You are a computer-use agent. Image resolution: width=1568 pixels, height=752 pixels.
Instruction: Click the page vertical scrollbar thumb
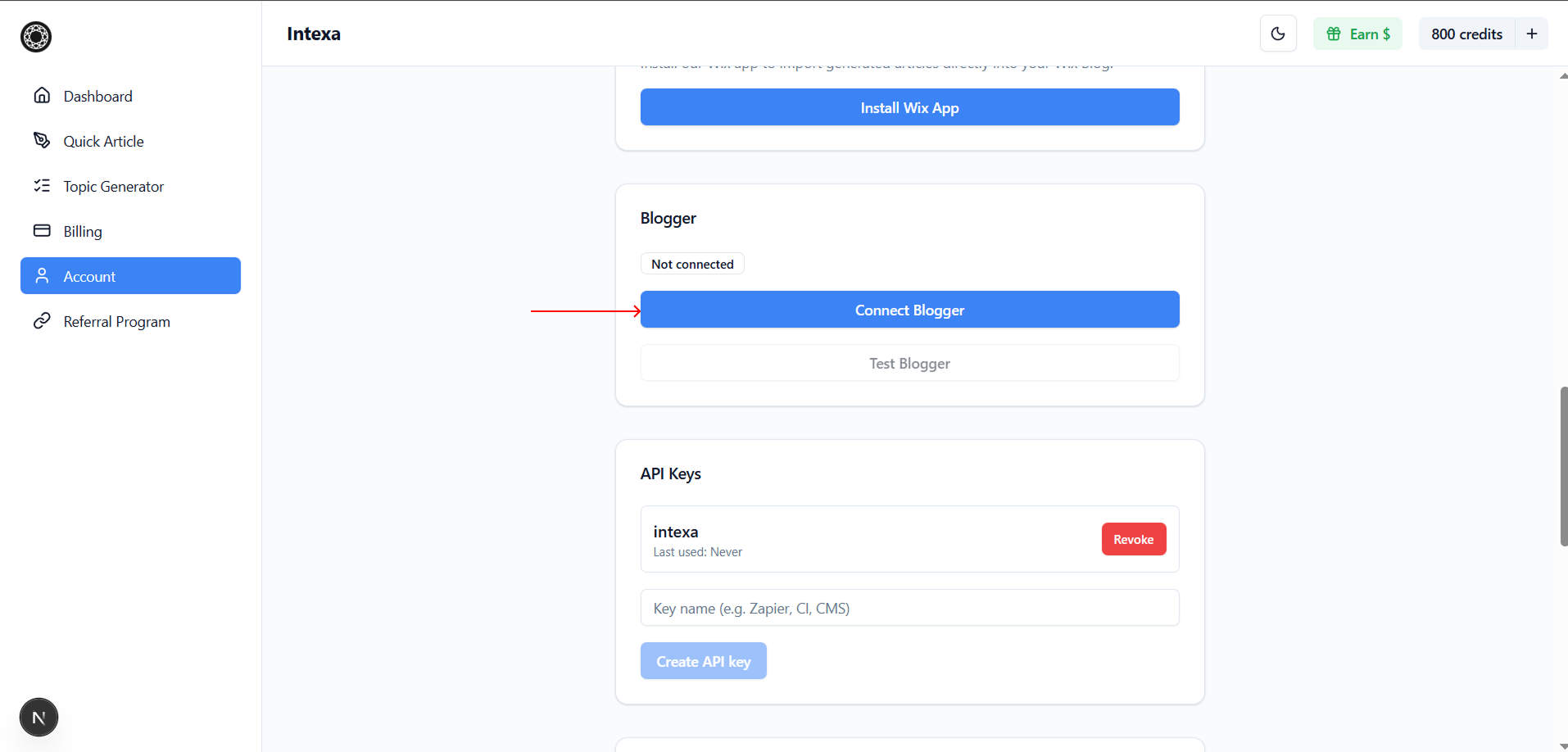pyautogui.click(x=1563, y=467)
